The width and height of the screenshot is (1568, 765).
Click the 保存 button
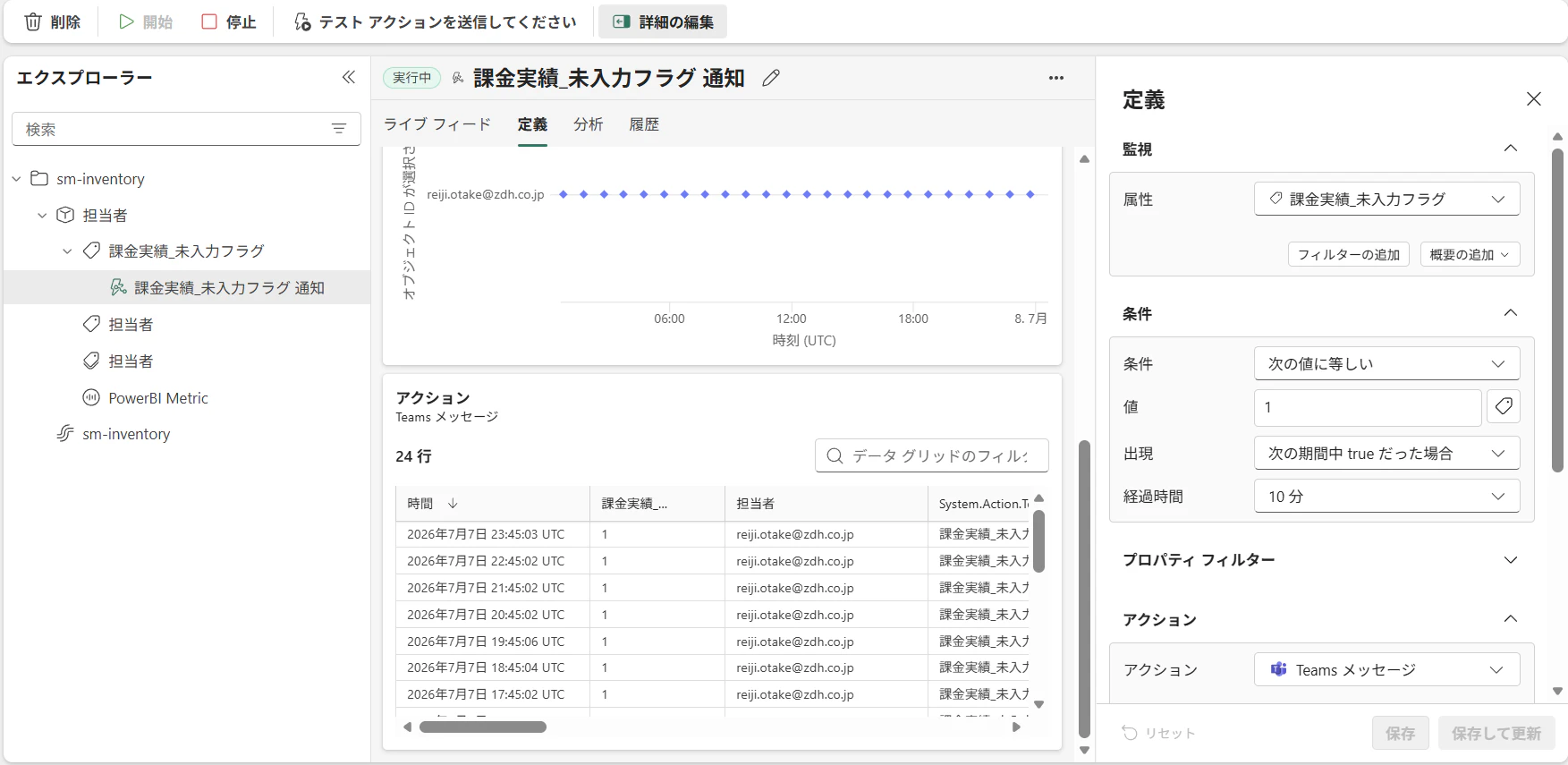pos(1400,734)
